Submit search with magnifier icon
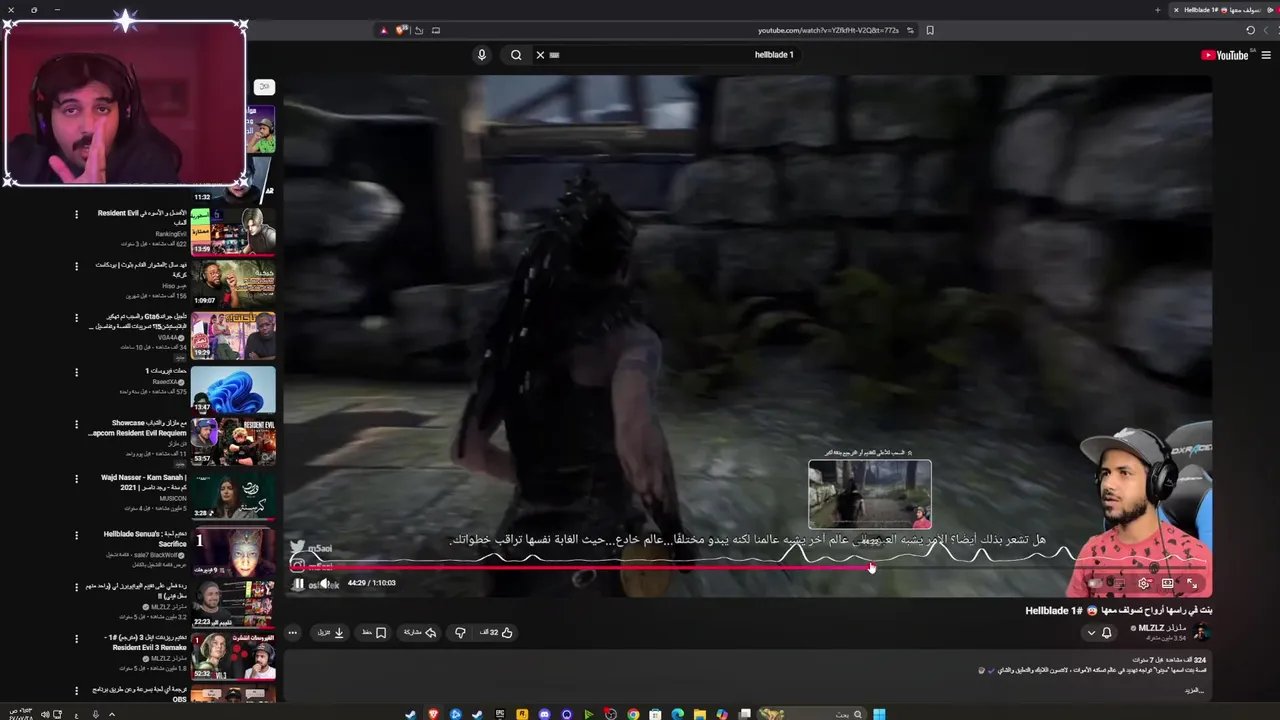 point(516,55)
